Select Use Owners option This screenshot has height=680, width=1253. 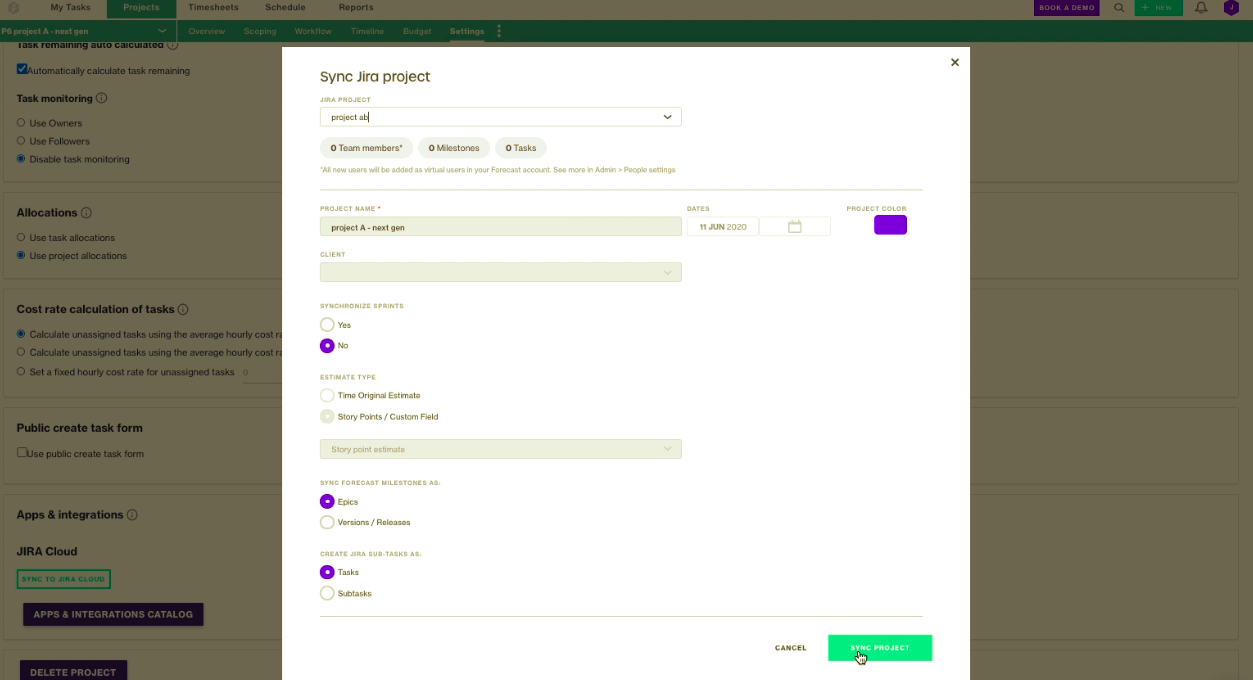(x=21, y=123)
